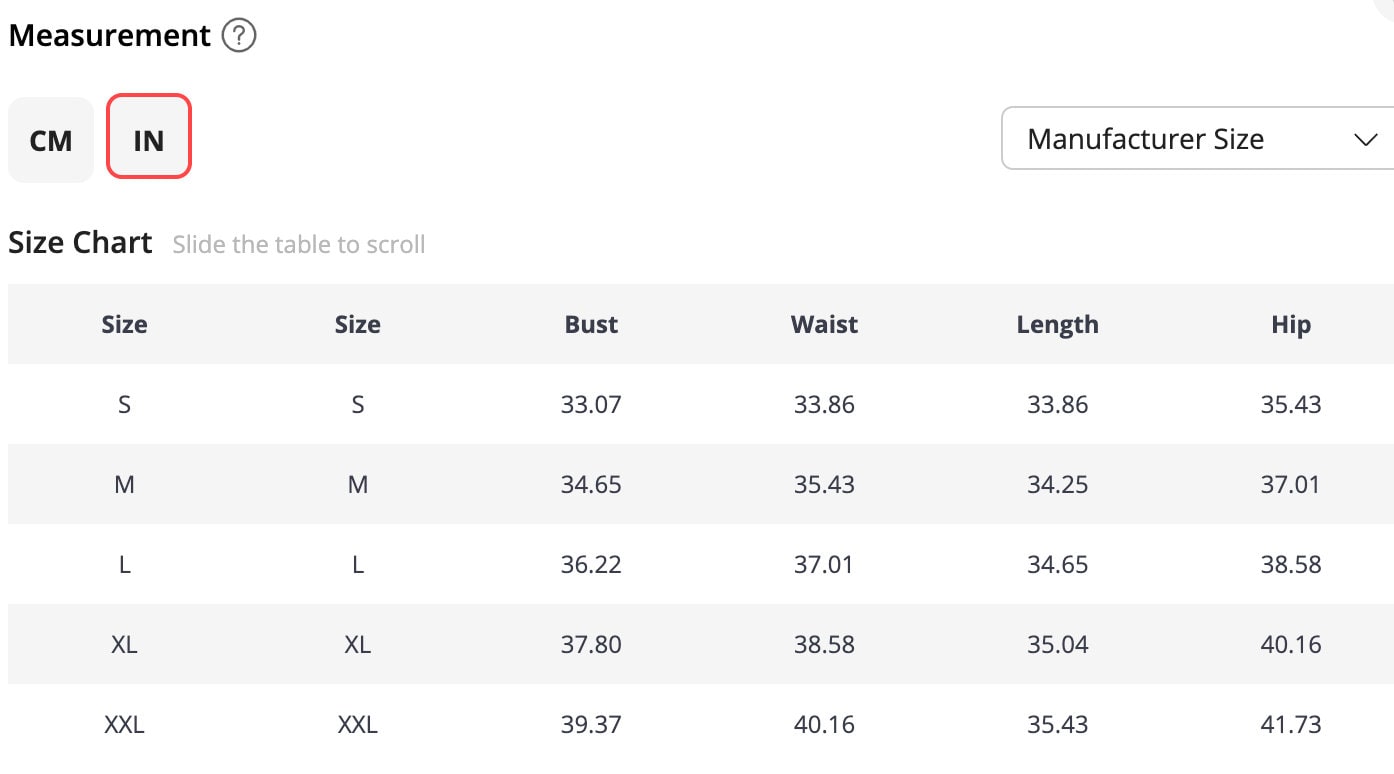
Task: Click the Bust column header
Action: coord(591,324)
